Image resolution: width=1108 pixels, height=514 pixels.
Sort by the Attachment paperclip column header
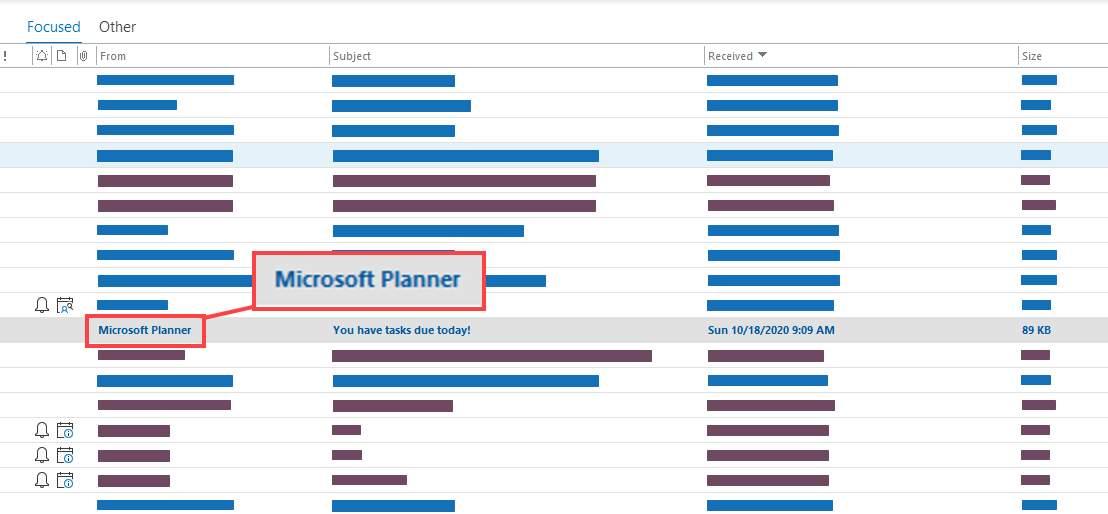pyautogui.click(x=83, y=57)
